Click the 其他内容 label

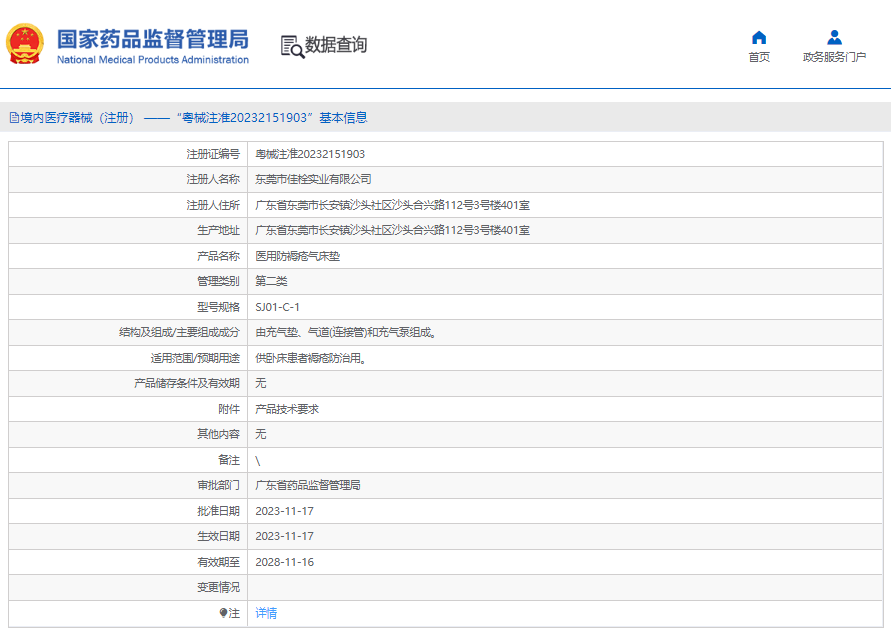218,434
